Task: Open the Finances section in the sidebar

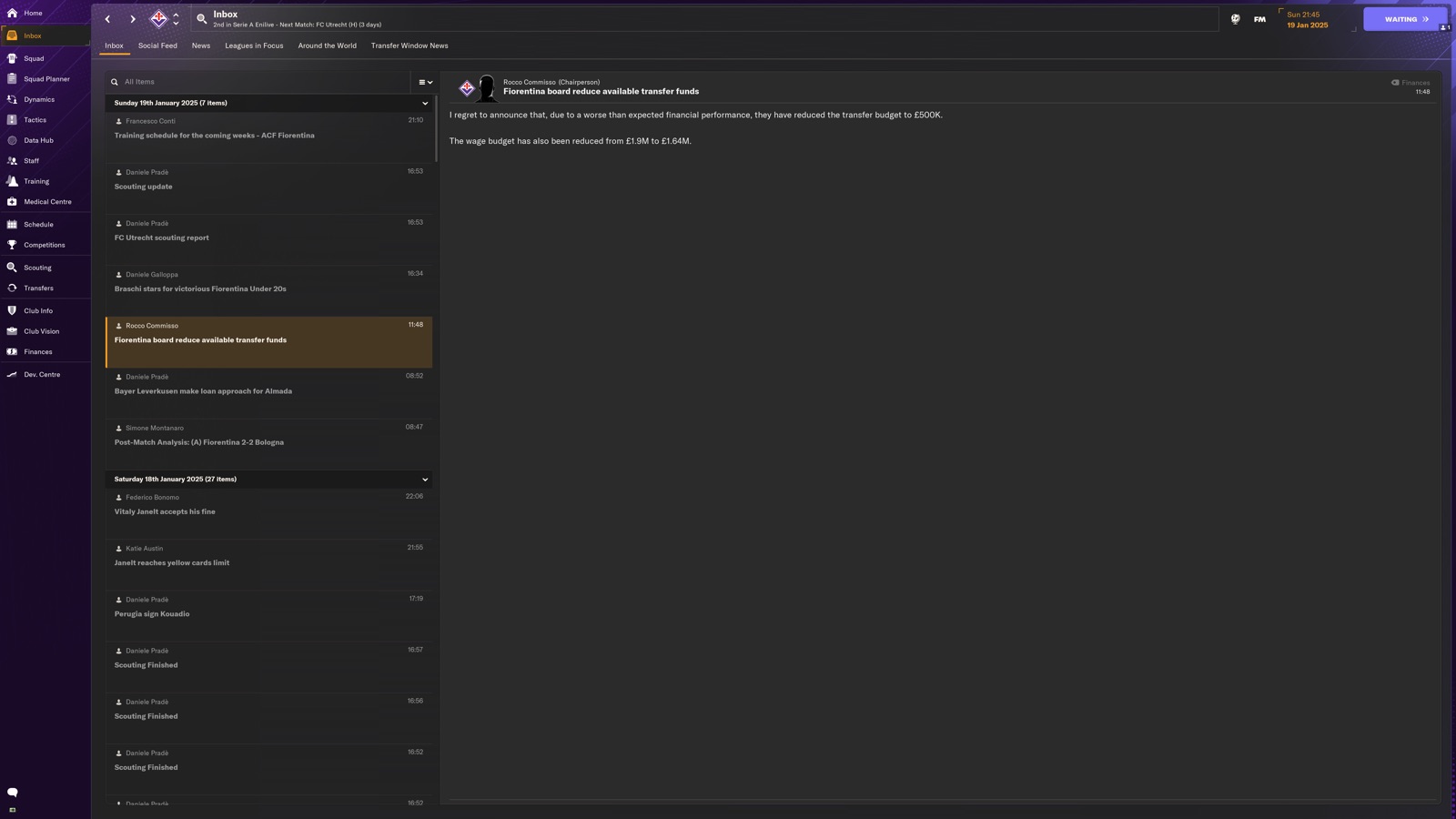Action: point(45,352)
